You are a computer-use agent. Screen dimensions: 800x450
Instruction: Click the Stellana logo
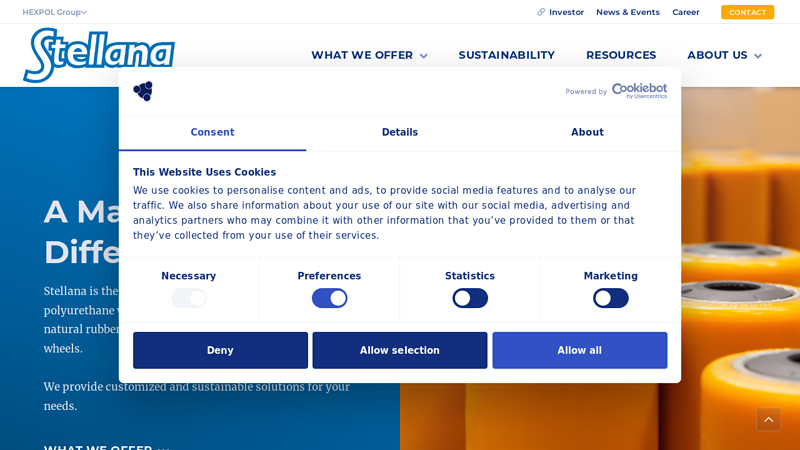99,55
